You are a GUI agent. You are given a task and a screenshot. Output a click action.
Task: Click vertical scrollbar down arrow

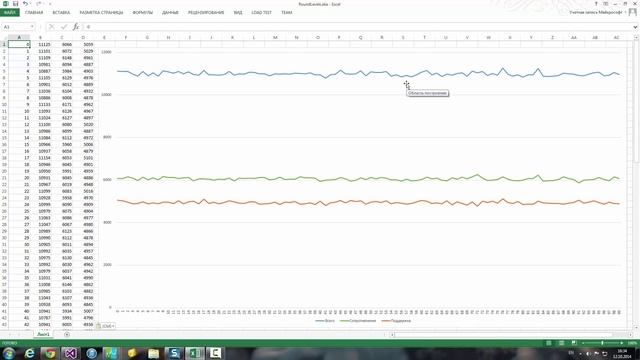[636, 327]
